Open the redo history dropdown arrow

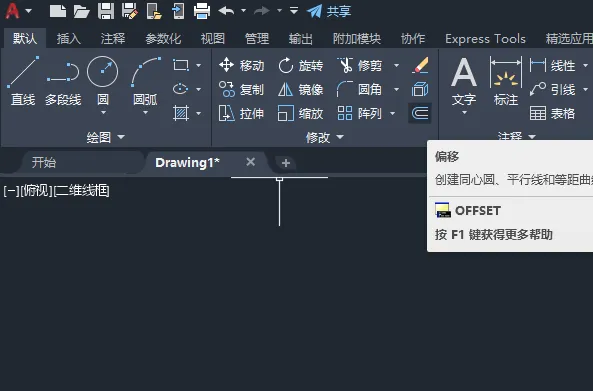pyautogui.click(x=279, y=11)
